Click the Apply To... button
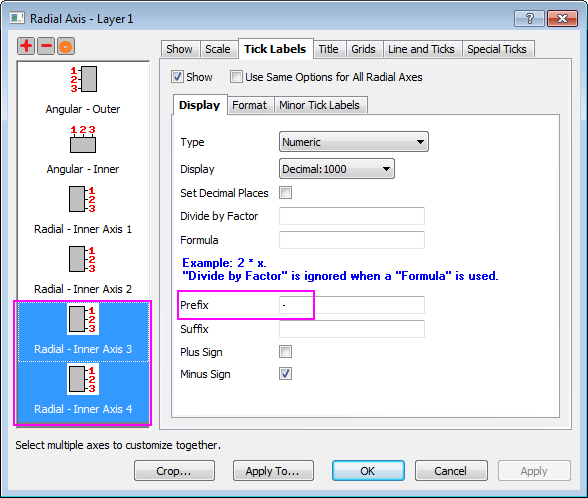 [273, 471]
